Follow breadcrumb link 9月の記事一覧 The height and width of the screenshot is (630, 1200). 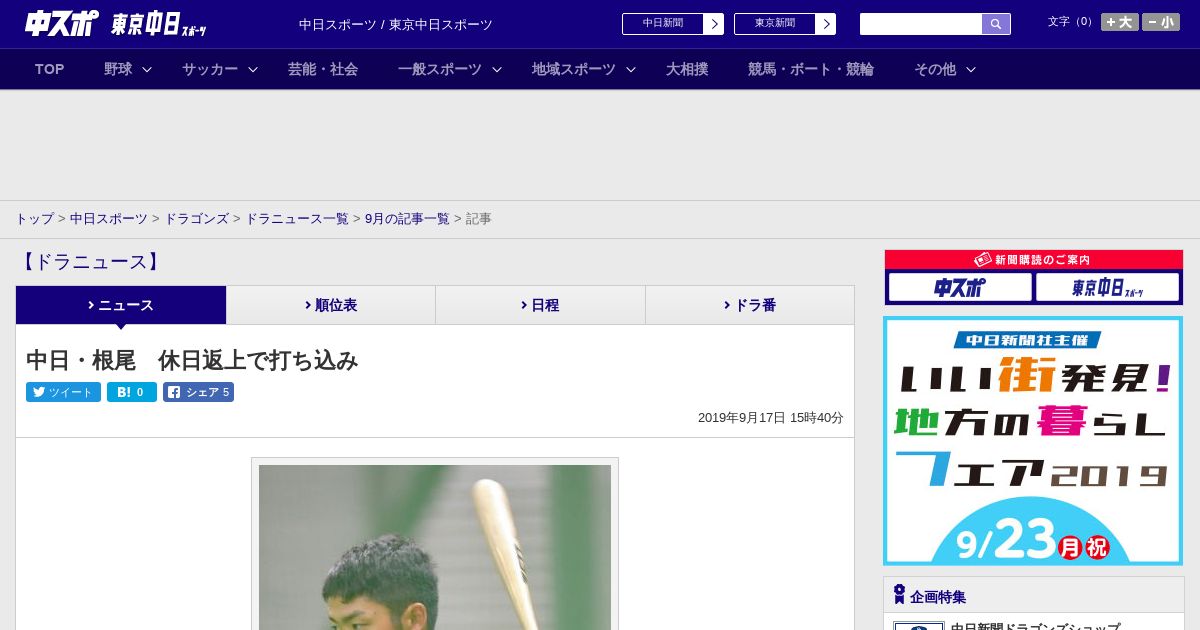coord(407,219)
